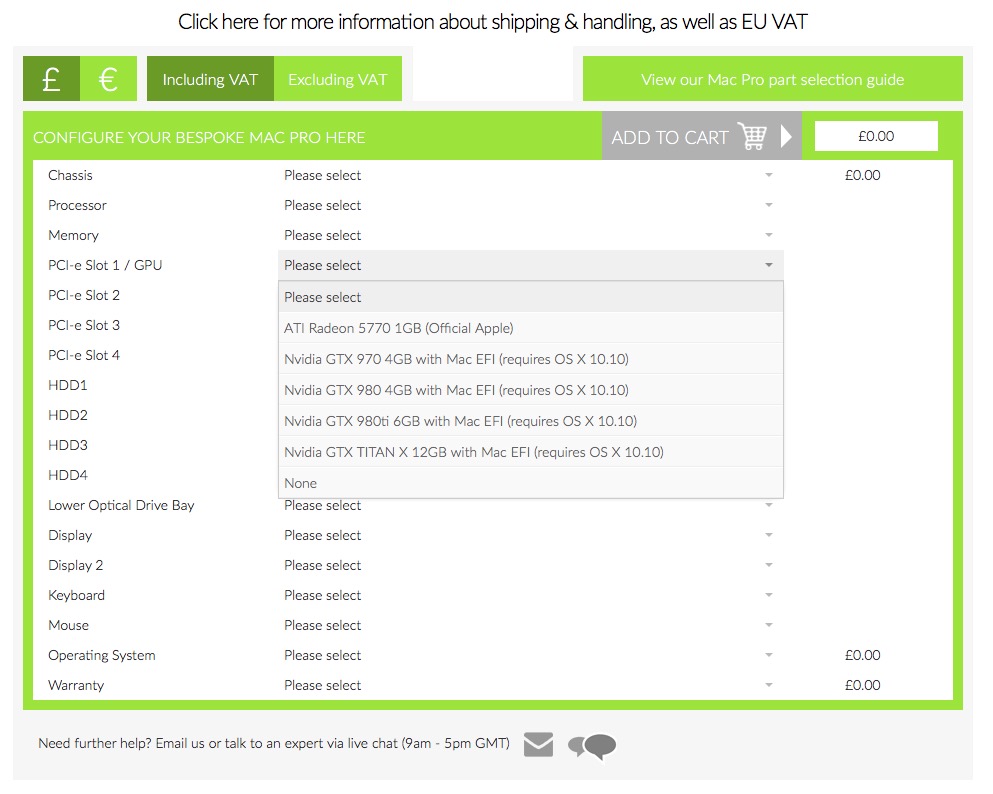The width and height of the screenshot is (993, 794).
Task: Click the HDD4 label
Action: coord(68,475)
